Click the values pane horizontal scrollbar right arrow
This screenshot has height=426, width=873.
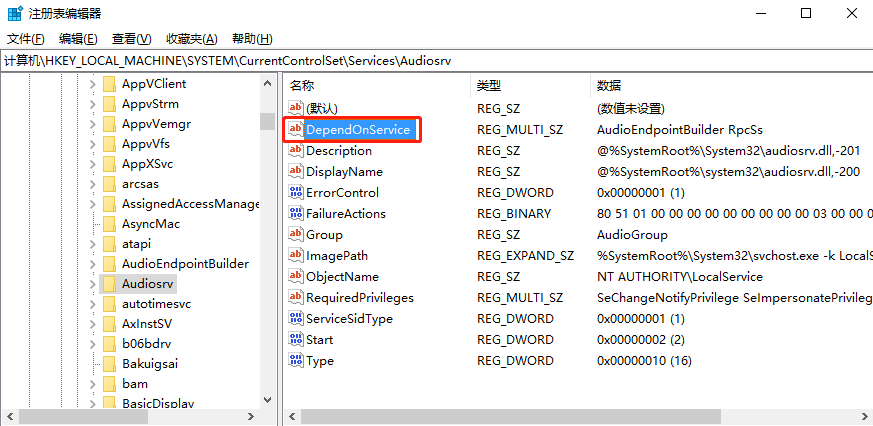tap(864, 416)
